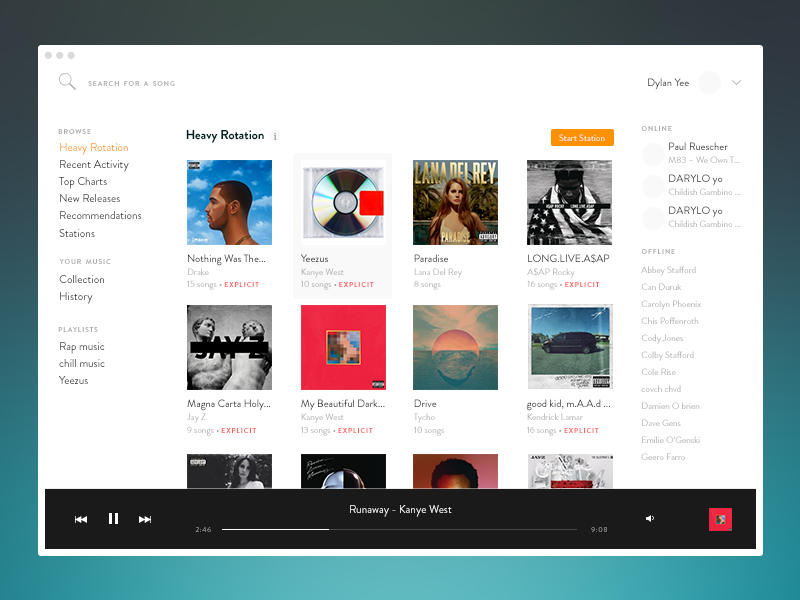Open My Beautiful Dark Twisted Fantasy cover
This screenshot has width=800, height=600.
(343, 347)
